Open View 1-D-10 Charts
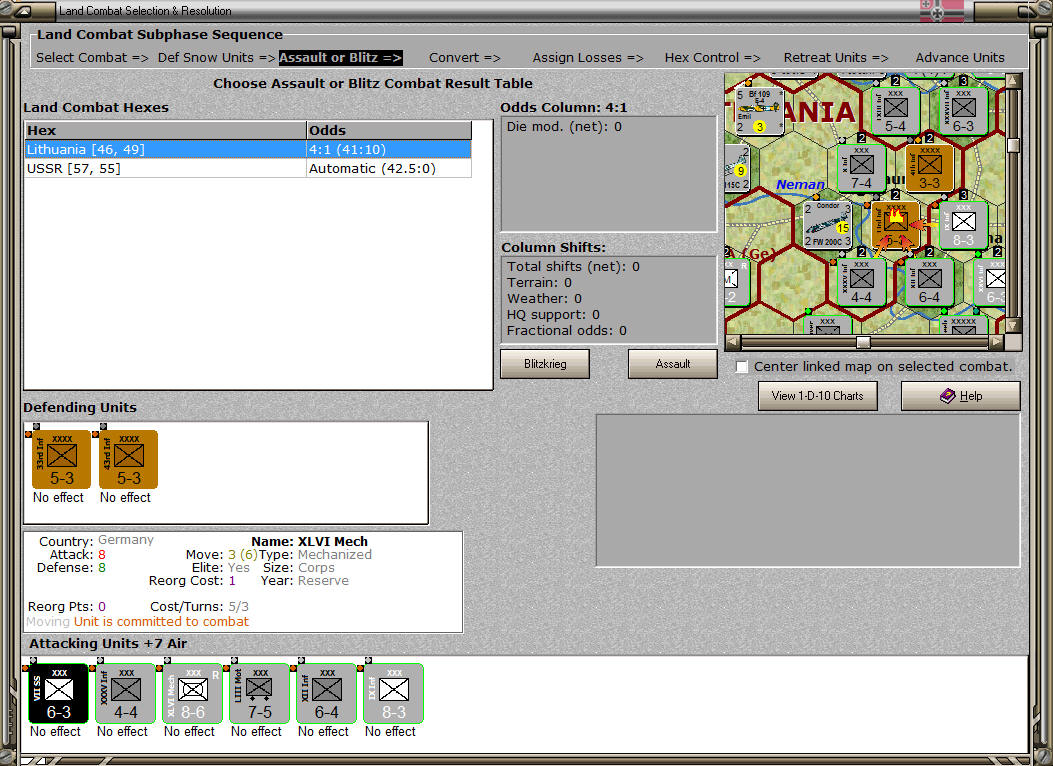The height and width of the screenshot is (766, 1053). 817,396
